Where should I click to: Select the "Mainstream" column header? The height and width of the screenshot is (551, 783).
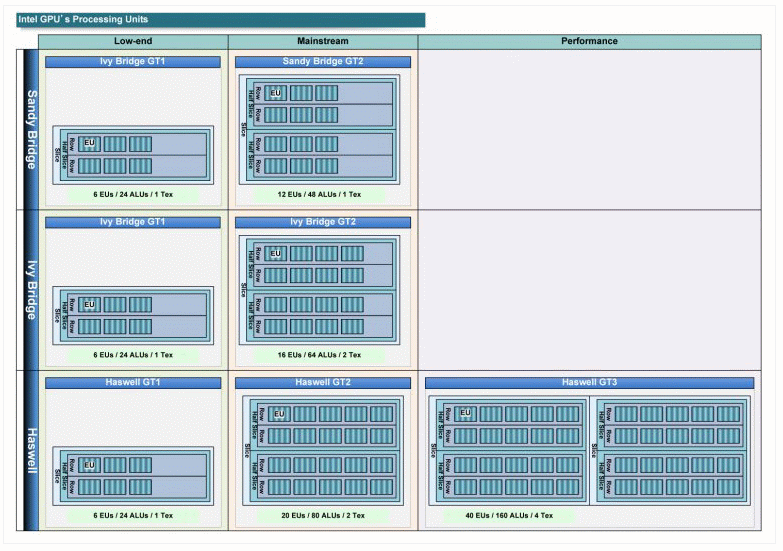[x=323, y=41]
